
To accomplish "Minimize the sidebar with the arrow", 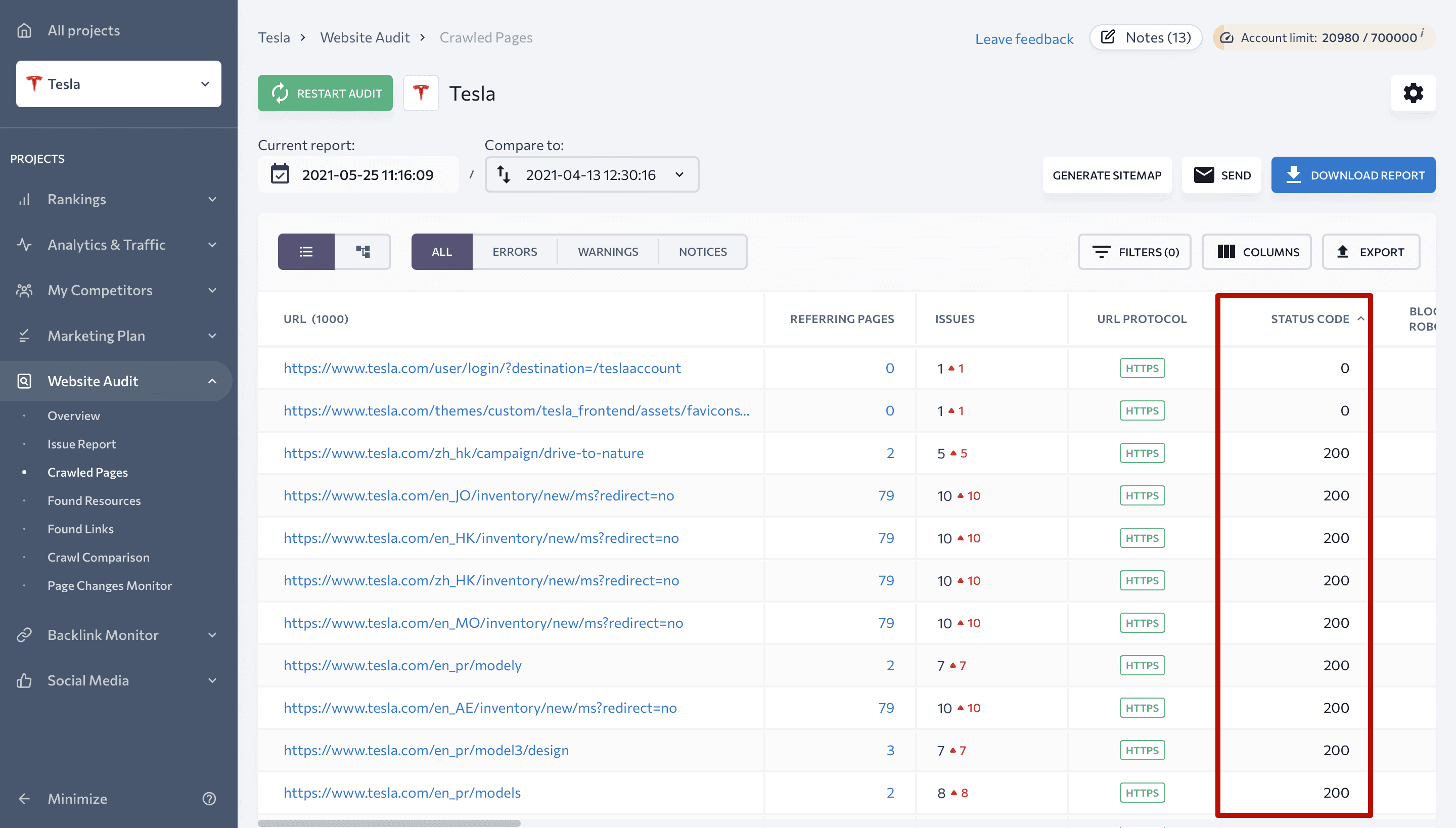I will (x=24, y=799).
